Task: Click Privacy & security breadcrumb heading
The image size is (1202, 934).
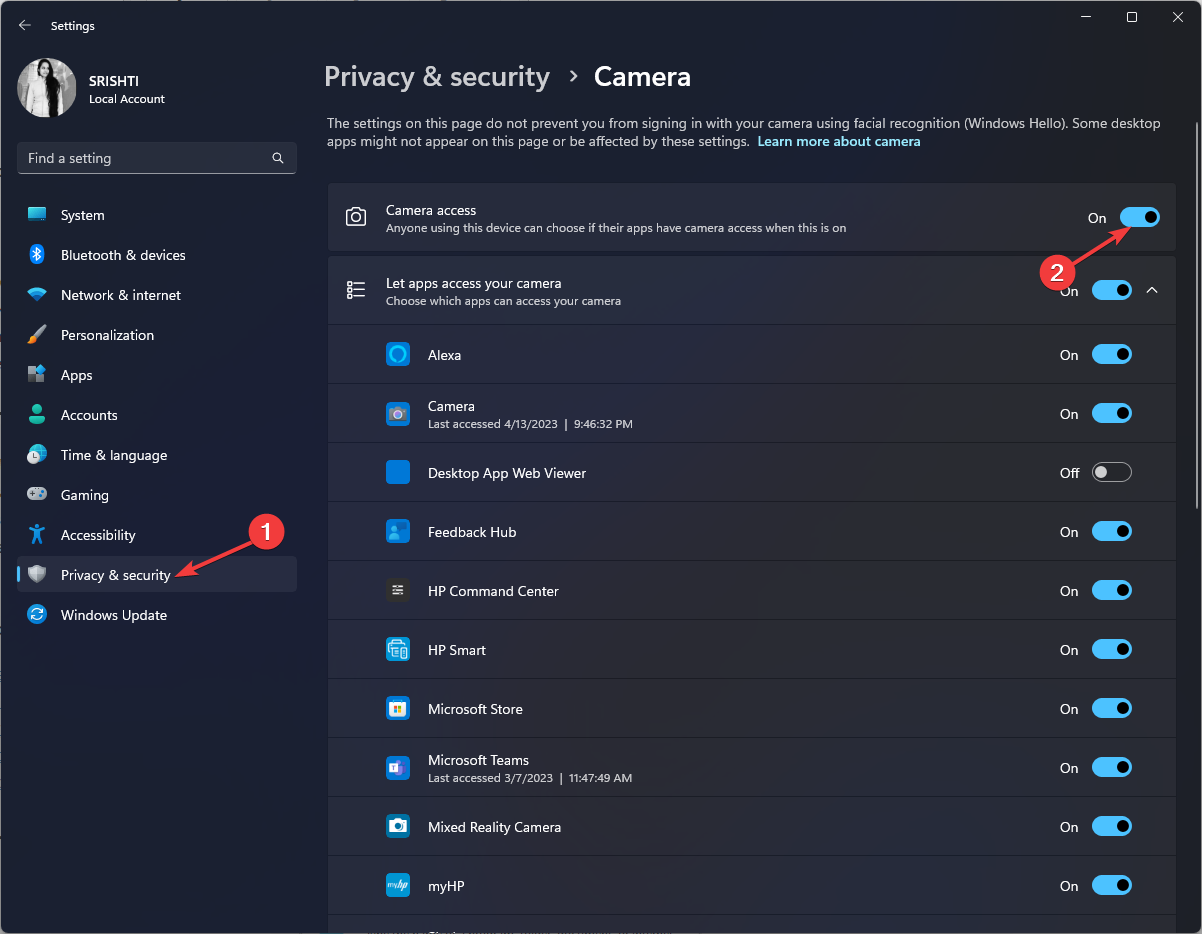Action: click(437, 77)
